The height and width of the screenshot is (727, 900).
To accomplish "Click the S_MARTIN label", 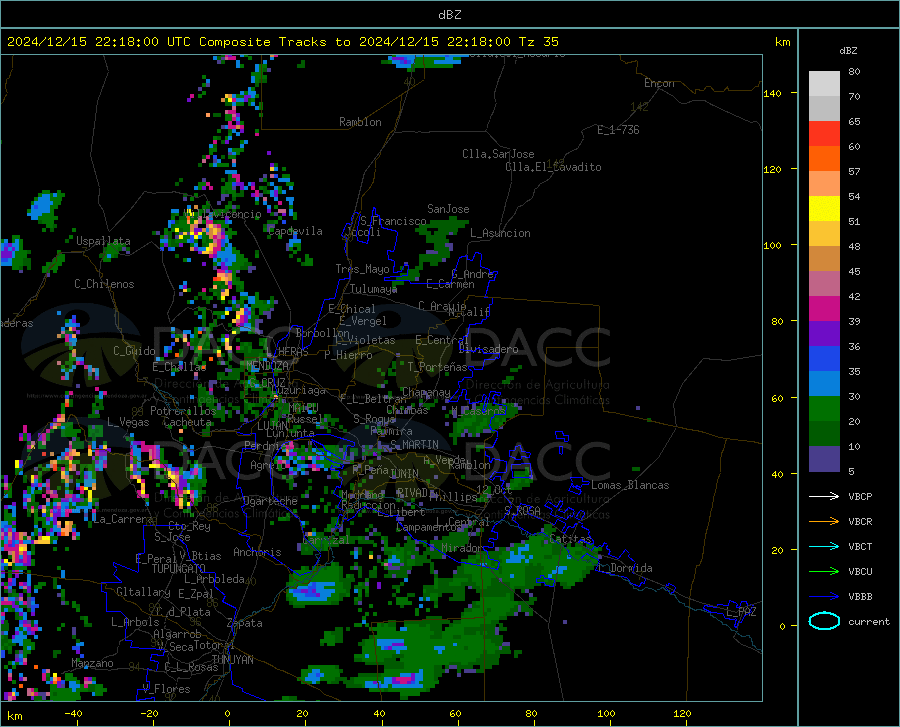I will 414,445.
